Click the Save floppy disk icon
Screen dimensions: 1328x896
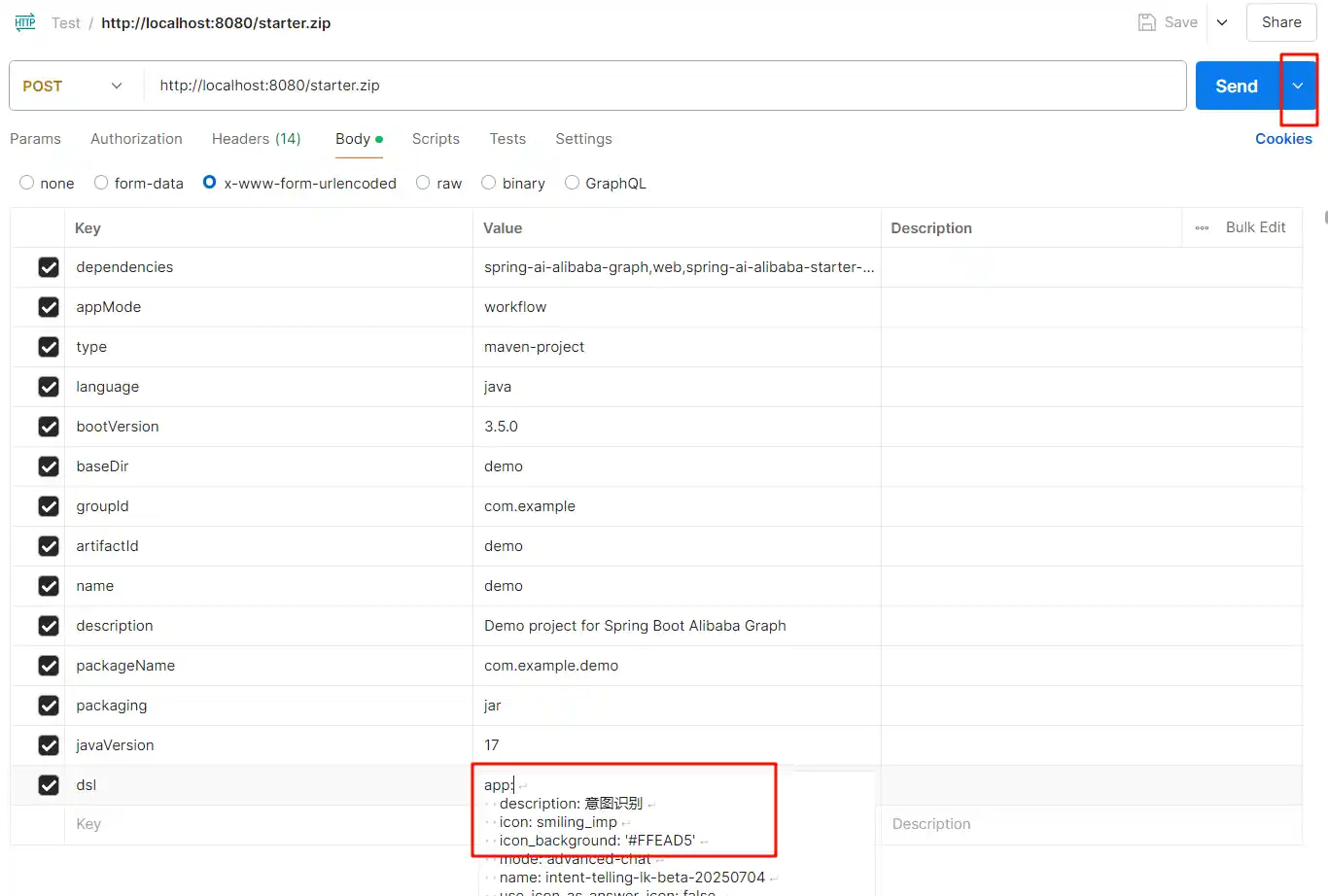1147,22
